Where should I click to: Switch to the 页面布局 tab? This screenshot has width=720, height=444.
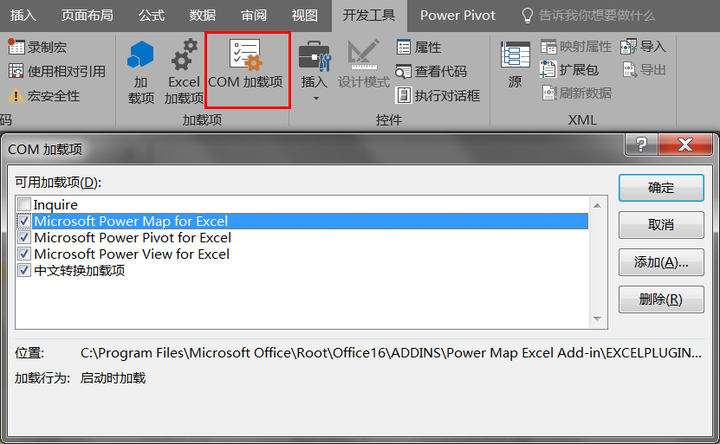click(87, 16)
